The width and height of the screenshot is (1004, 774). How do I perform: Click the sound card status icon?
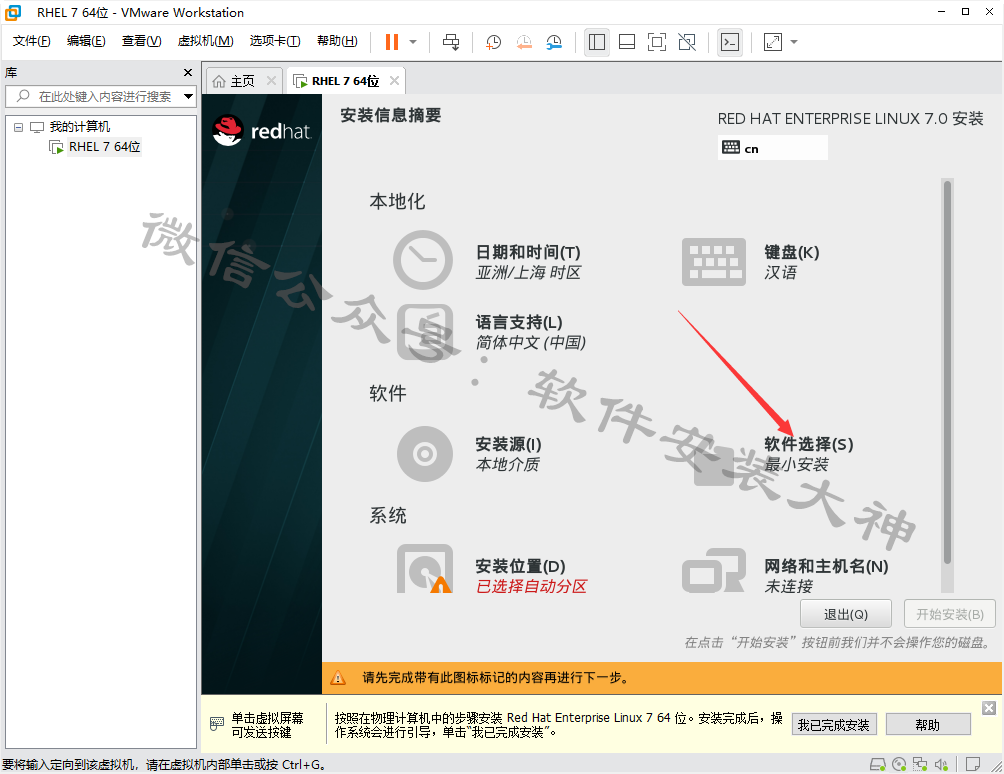click(941, 764)
